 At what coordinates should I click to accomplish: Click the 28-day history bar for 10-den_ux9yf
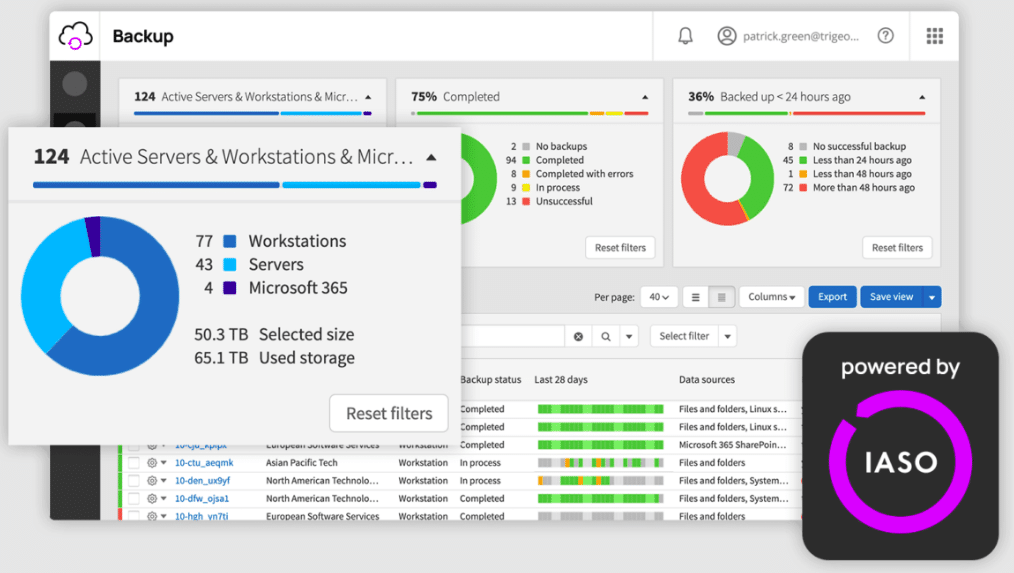point(601,481)
